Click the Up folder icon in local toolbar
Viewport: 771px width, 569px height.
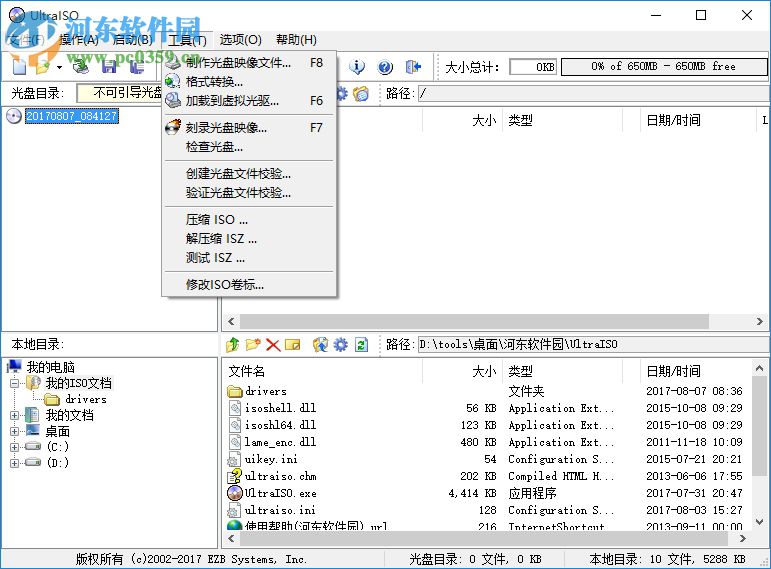pos(233,345)
